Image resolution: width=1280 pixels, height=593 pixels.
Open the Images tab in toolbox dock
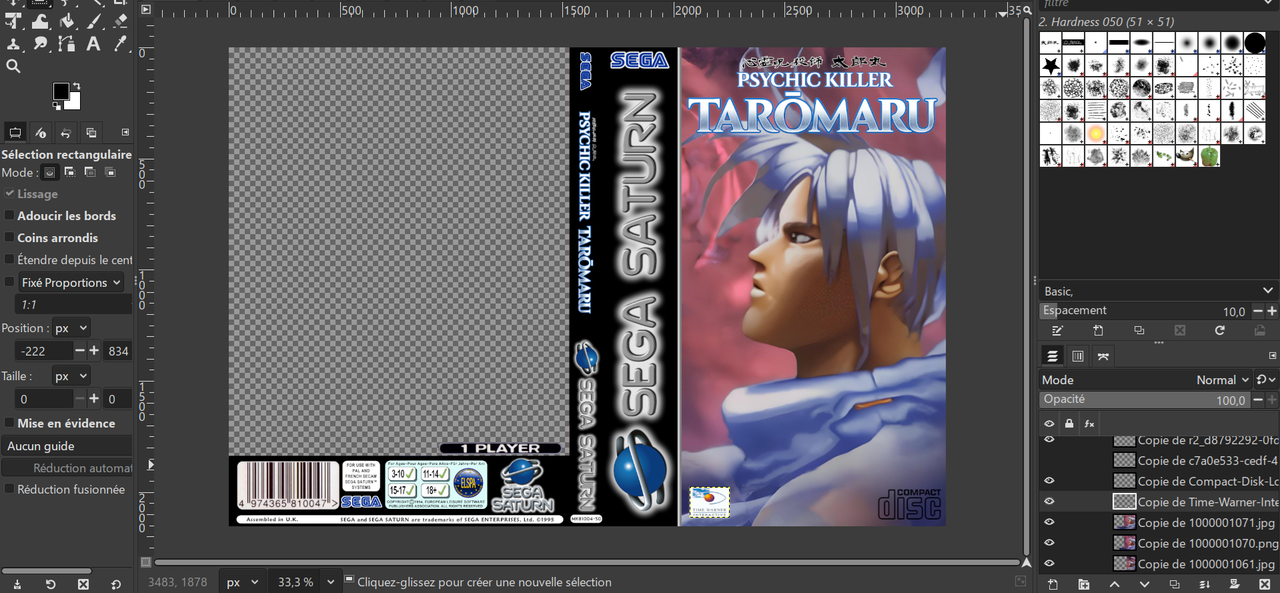(91, 132)
